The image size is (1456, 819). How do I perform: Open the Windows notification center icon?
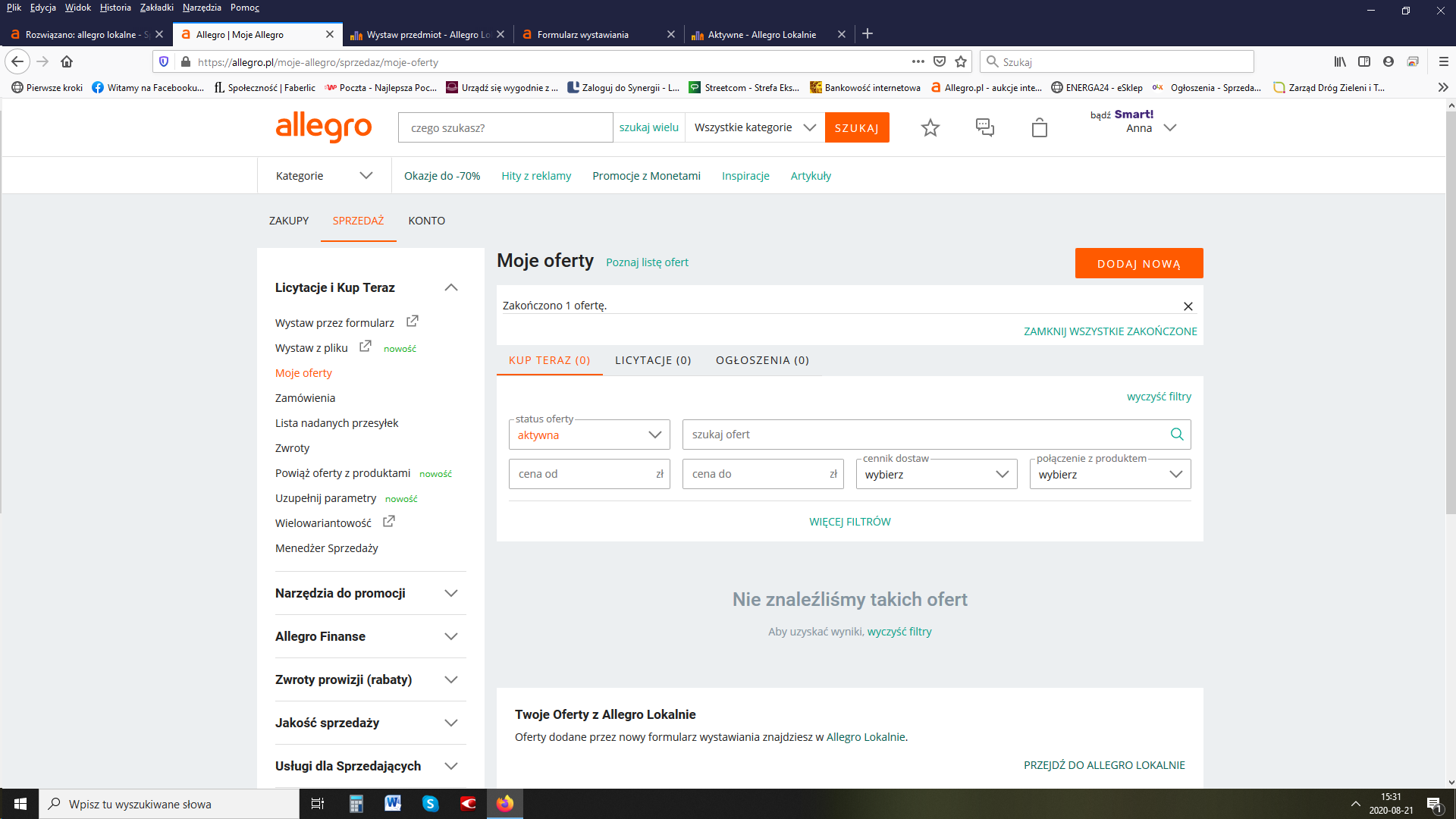1434,804
